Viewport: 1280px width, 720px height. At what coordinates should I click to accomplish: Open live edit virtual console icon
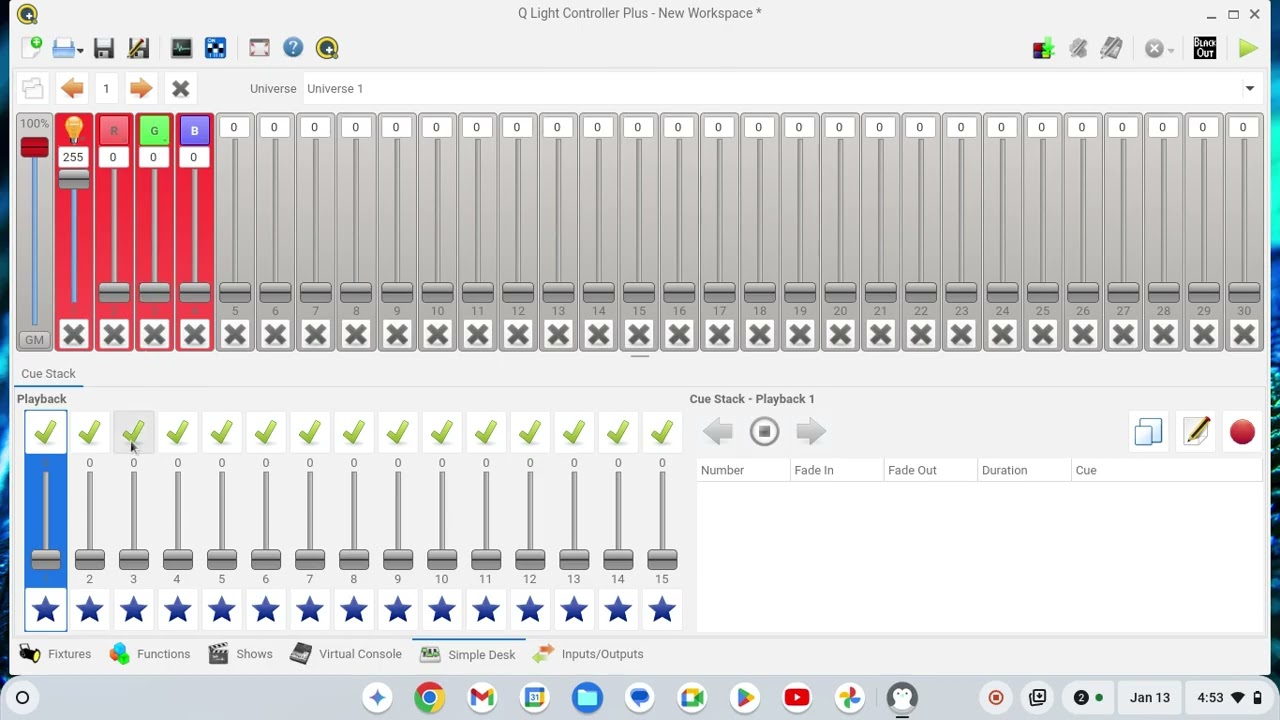pos(1111,48)
